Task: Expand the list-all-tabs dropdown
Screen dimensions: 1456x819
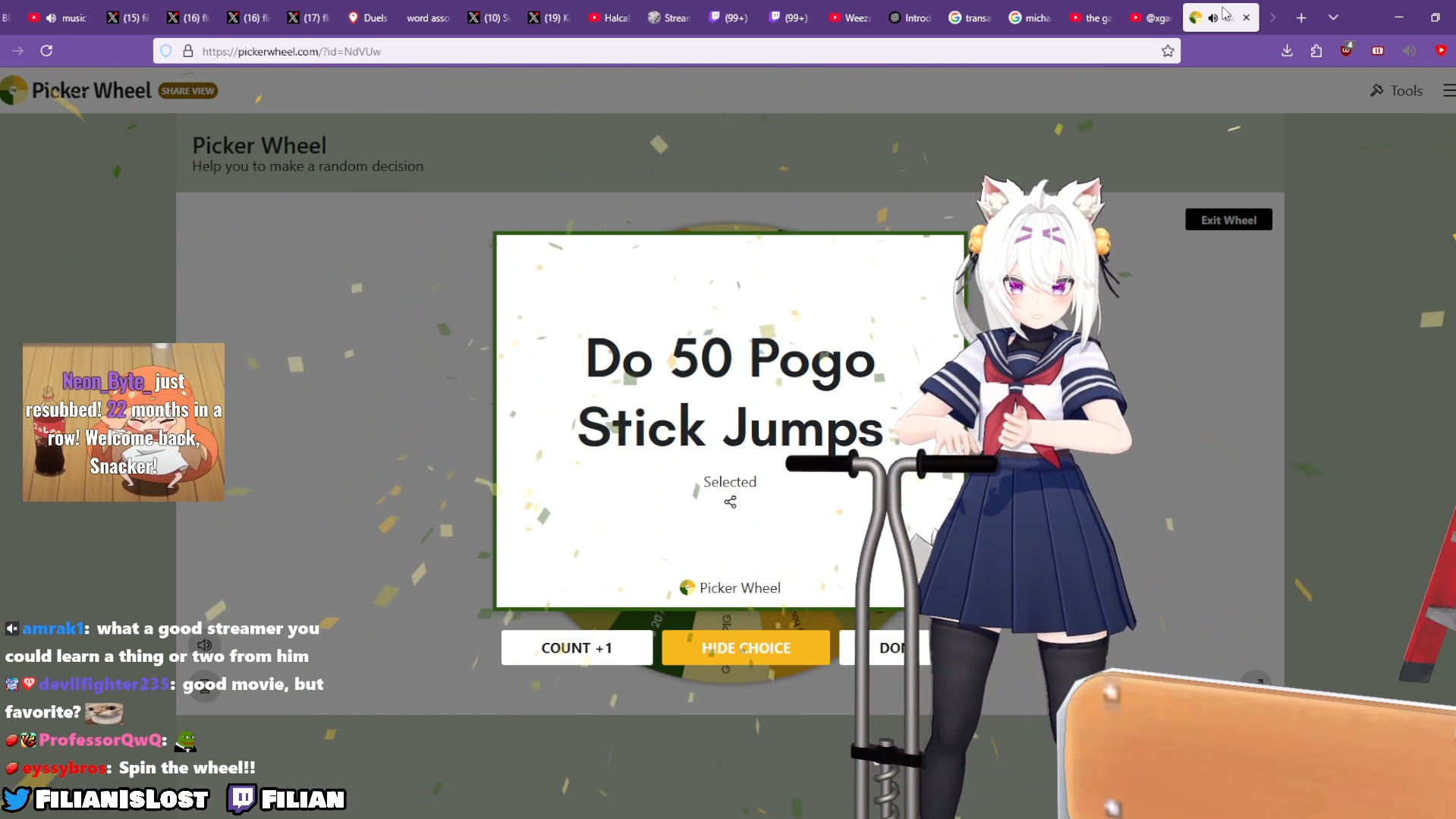Action: (x=1333, y=17)
